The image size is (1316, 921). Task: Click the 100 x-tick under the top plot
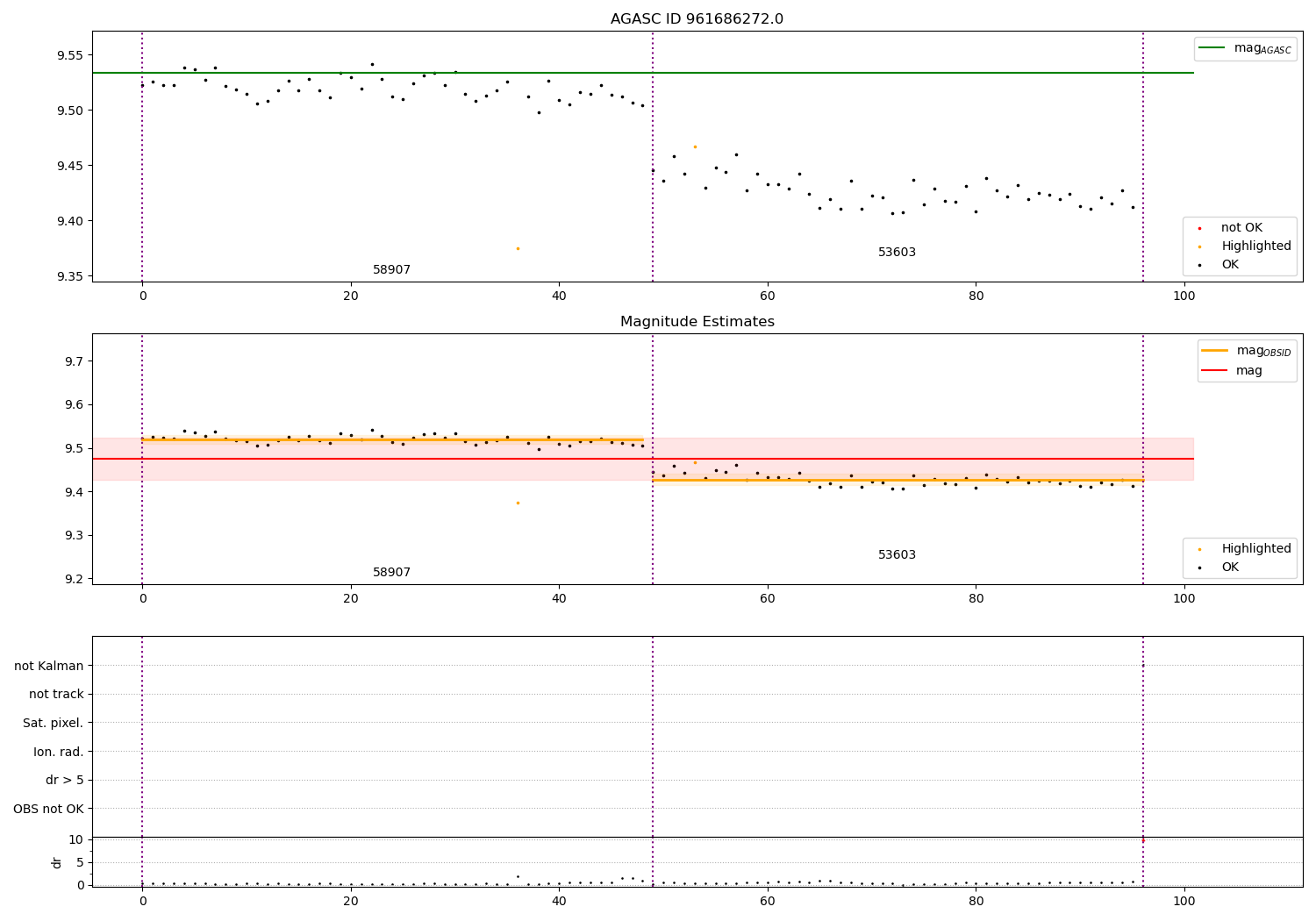[1184, 296]
